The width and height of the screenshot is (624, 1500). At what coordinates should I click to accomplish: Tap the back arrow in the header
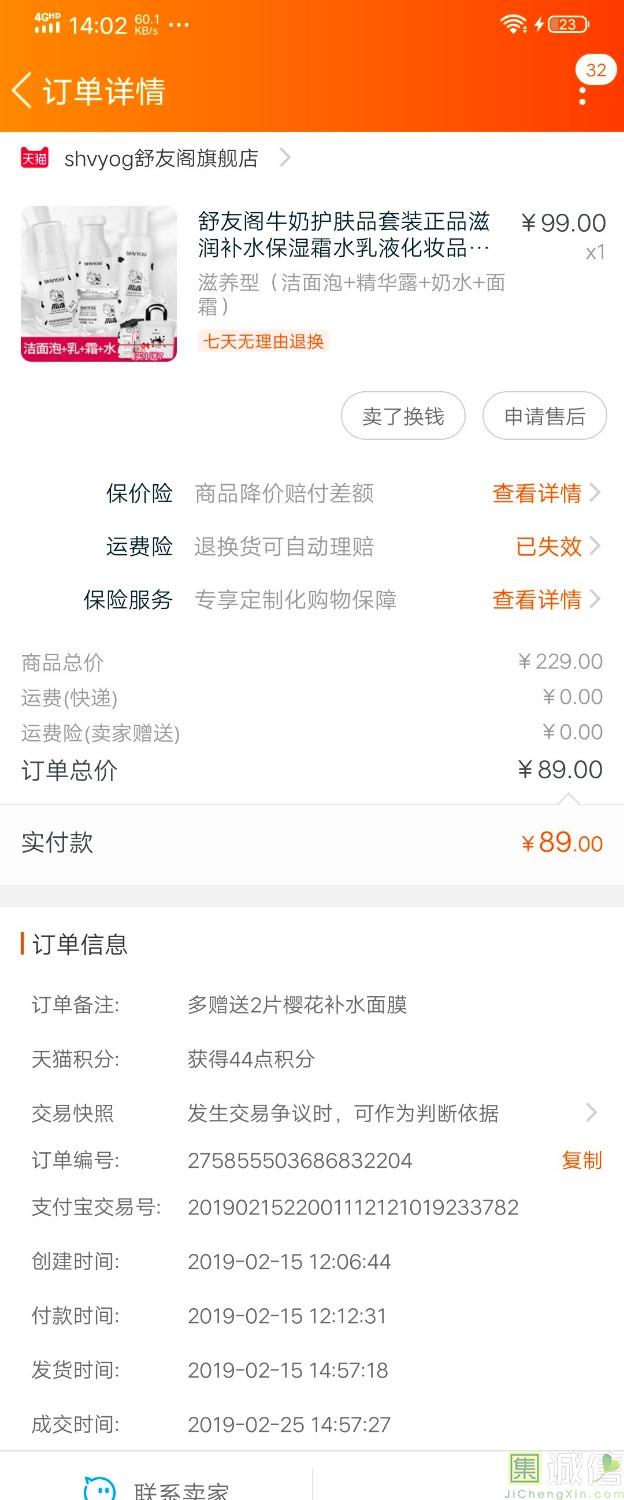(x=22, y=91)
